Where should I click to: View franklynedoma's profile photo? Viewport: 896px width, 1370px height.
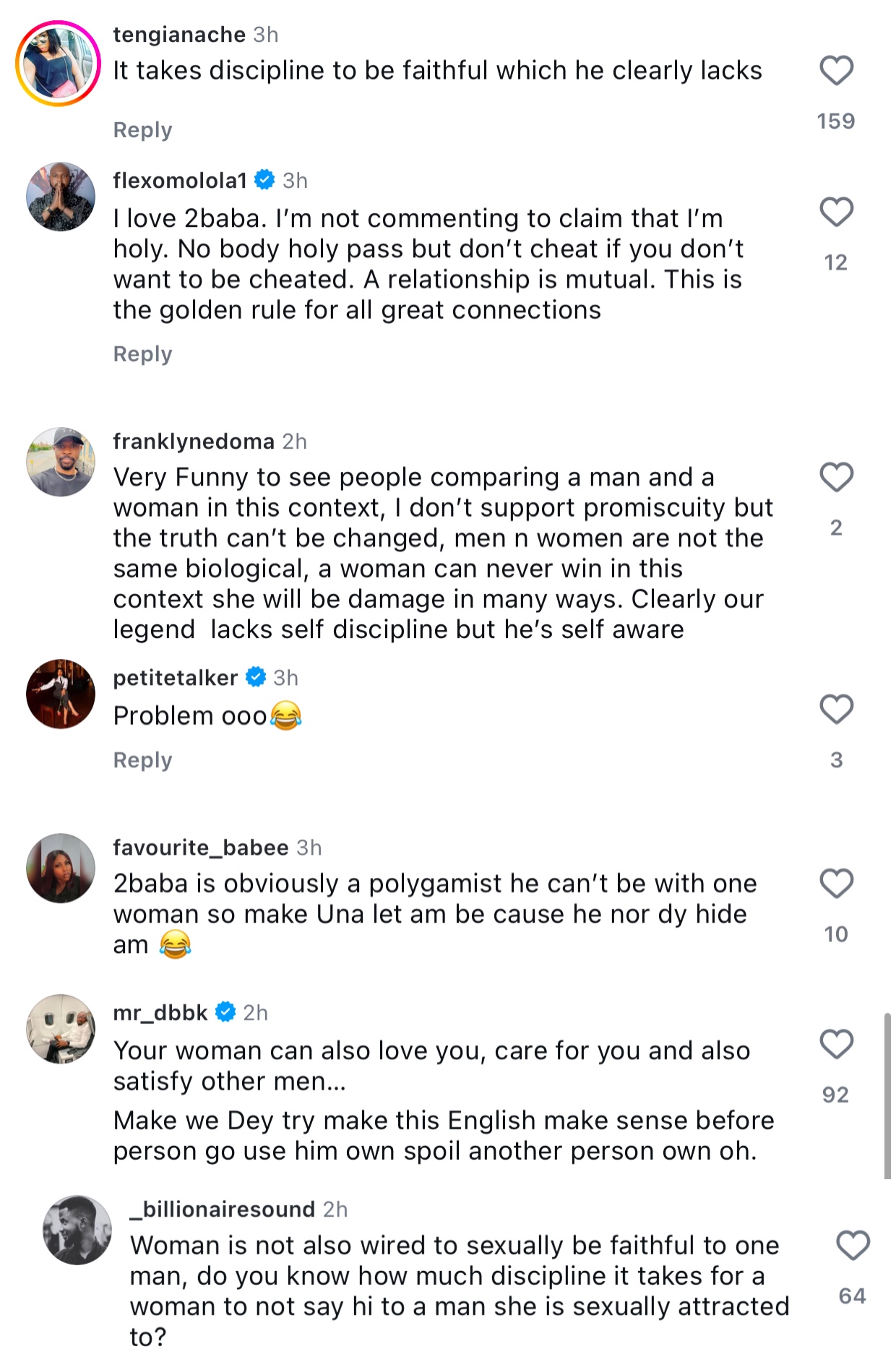(x=61, y=462)
